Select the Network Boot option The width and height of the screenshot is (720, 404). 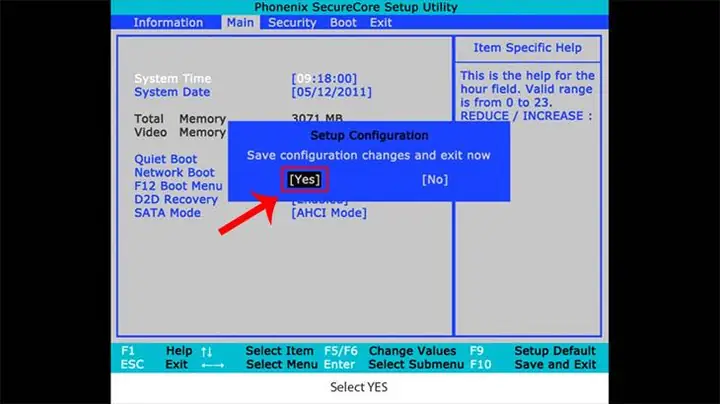[174, 173]
